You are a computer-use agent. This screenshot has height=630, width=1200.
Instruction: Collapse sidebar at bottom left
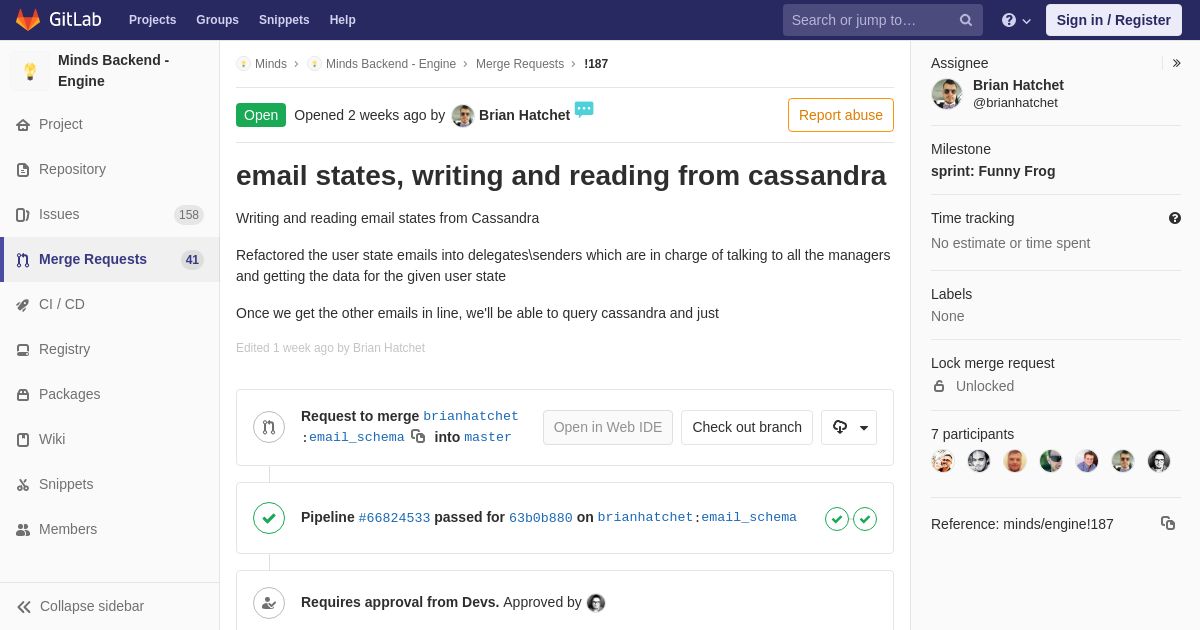(80, 606)
